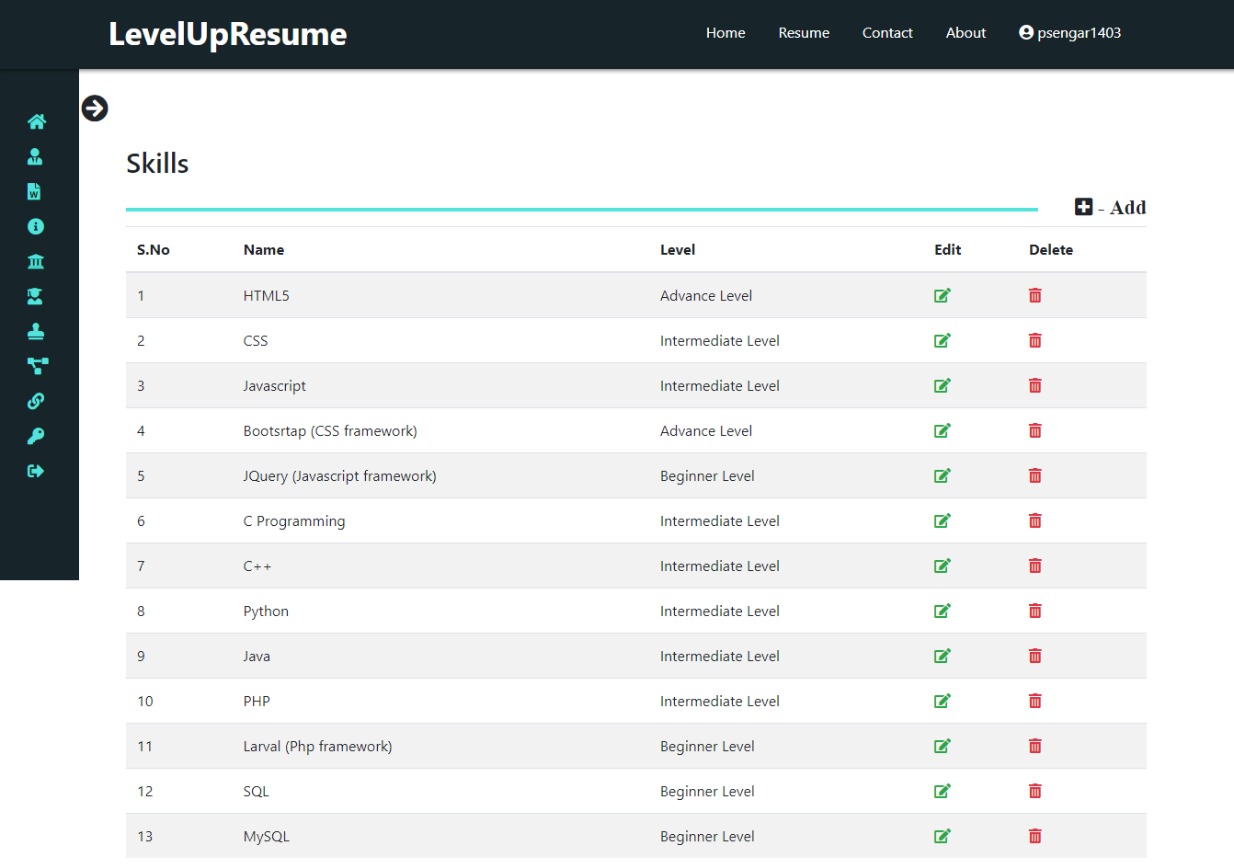
Task: Edit the PHP skill in row 10
Action: (x=942, y=700)
